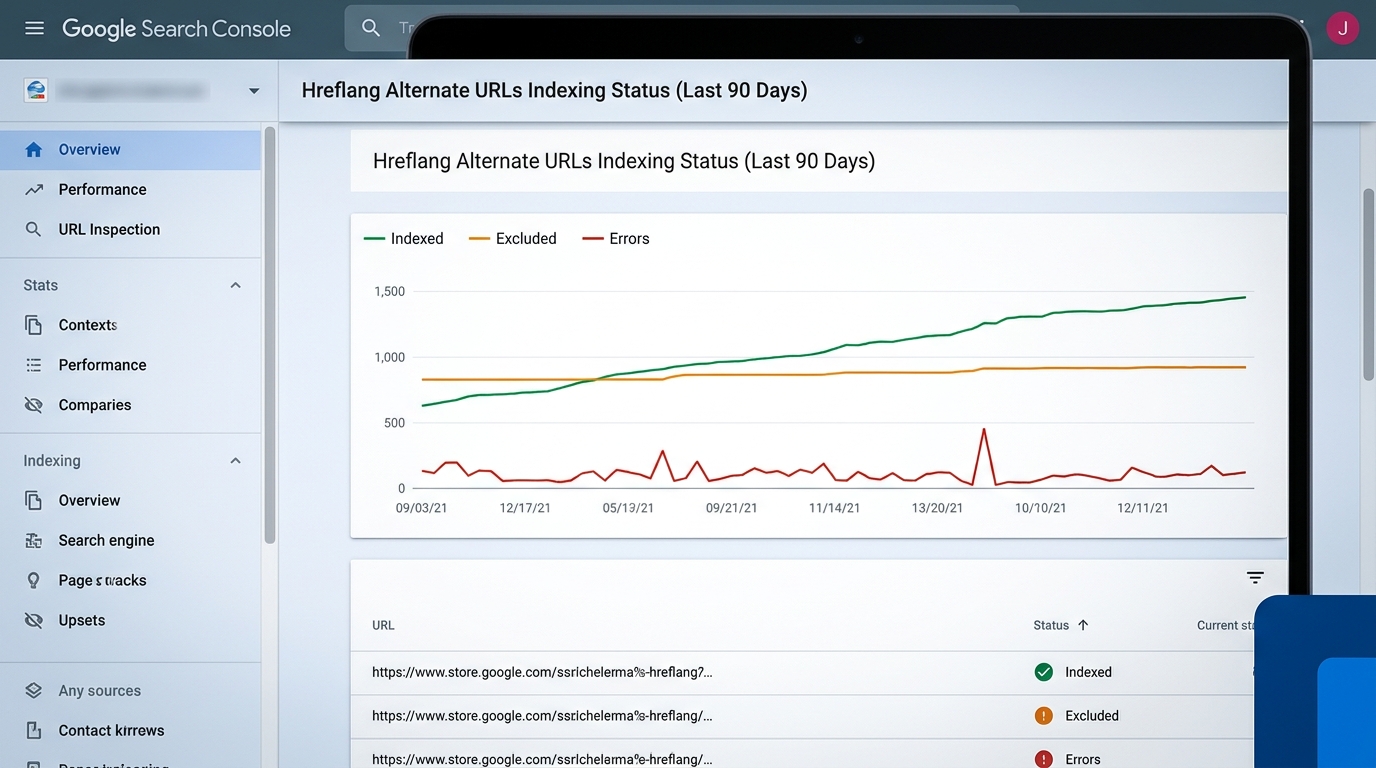
Task: Open Upsets in the sidebar
Action: point(130,621)
